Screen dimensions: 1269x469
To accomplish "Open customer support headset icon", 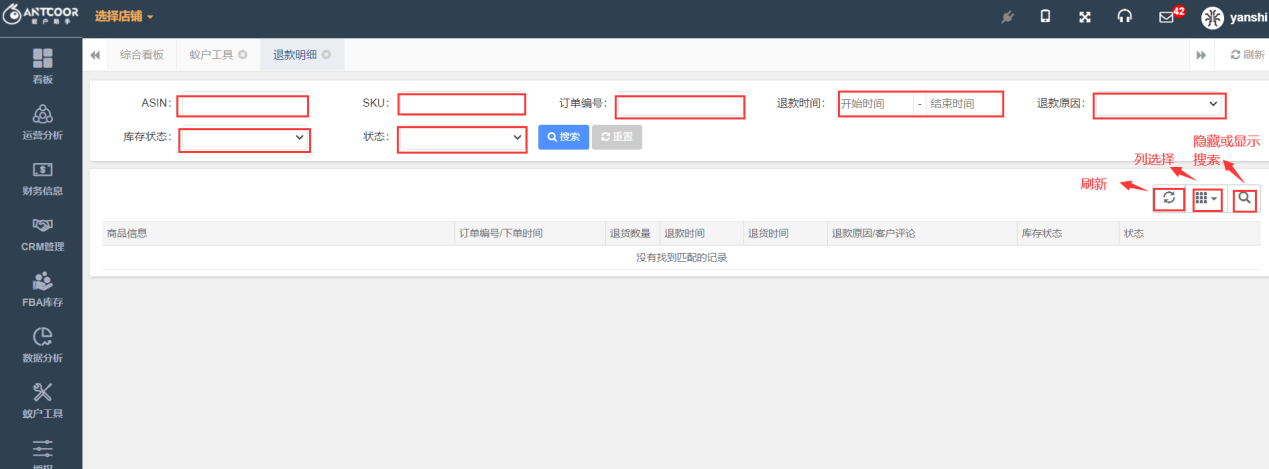I will click(1125, 17).
